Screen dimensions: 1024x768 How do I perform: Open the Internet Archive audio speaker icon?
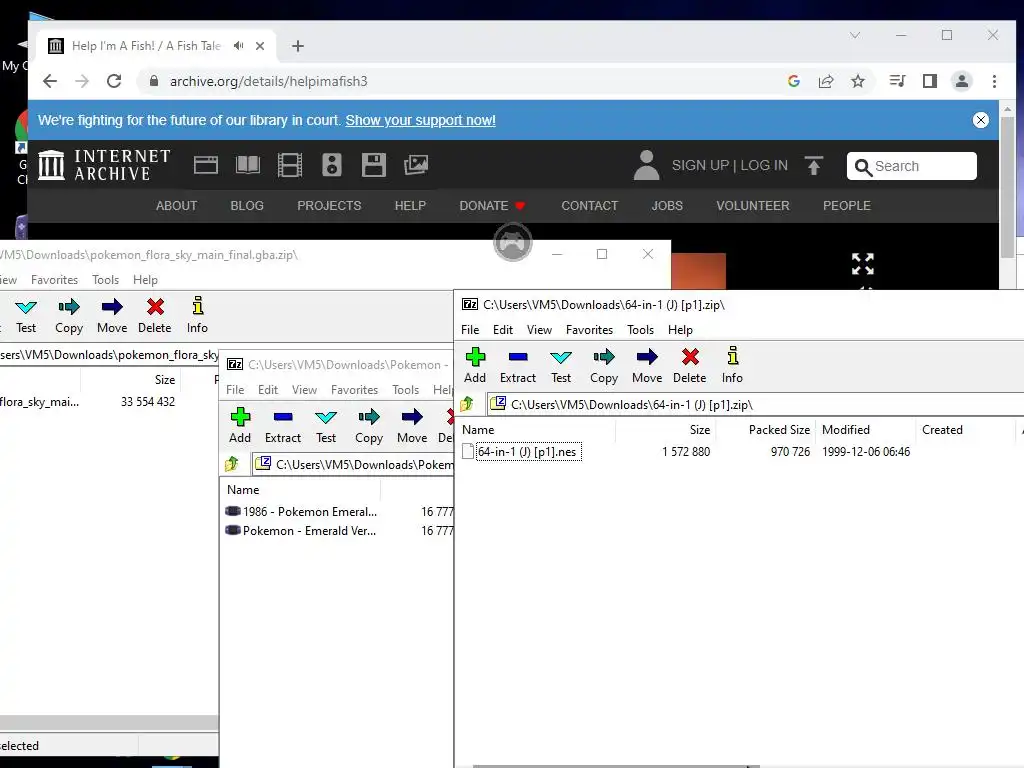point(332,165)
